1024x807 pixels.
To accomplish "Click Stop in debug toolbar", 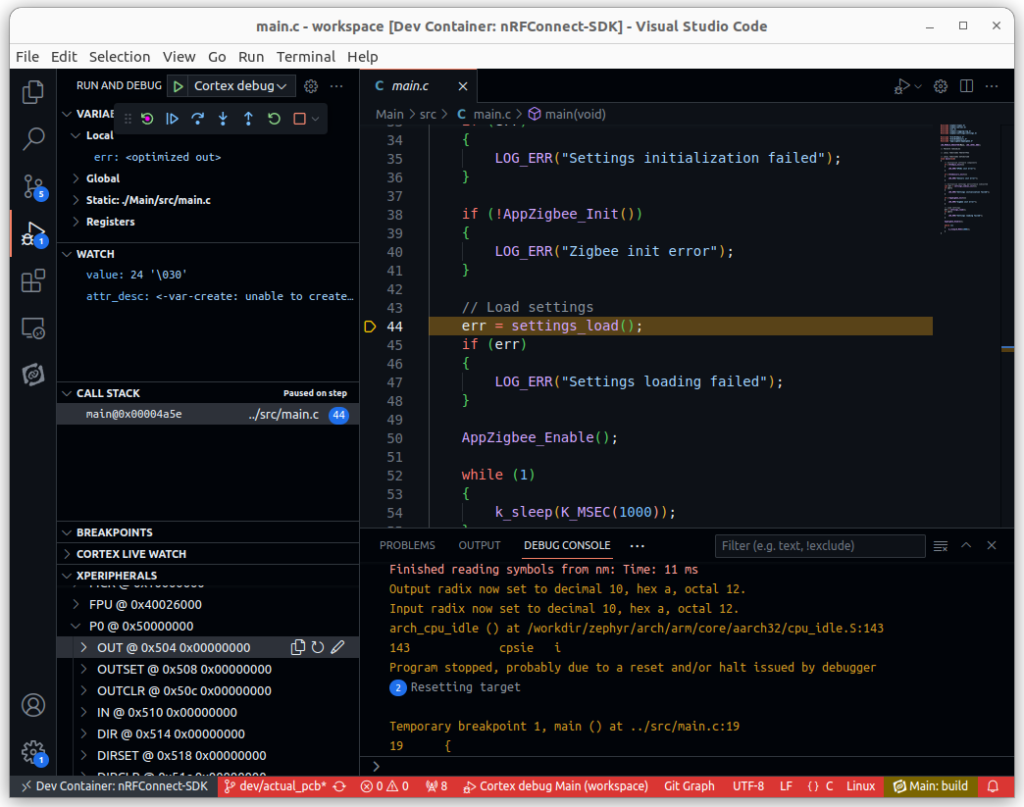I will click(299, 119).
